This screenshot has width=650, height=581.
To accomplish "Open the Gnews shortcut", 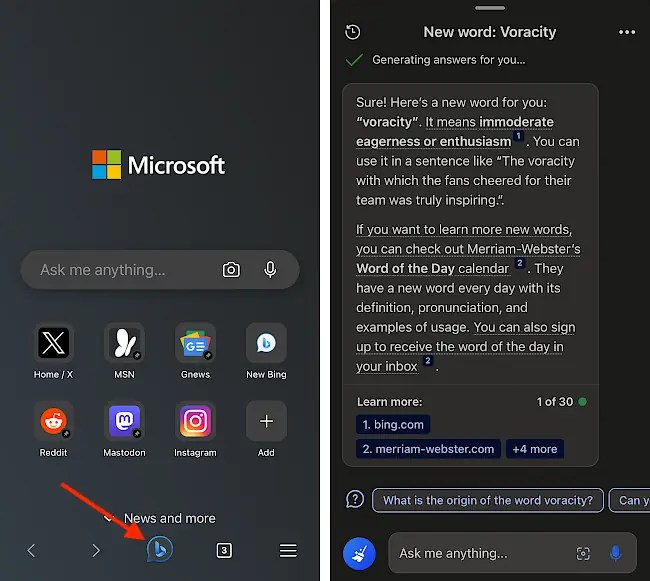I will 195,343.
